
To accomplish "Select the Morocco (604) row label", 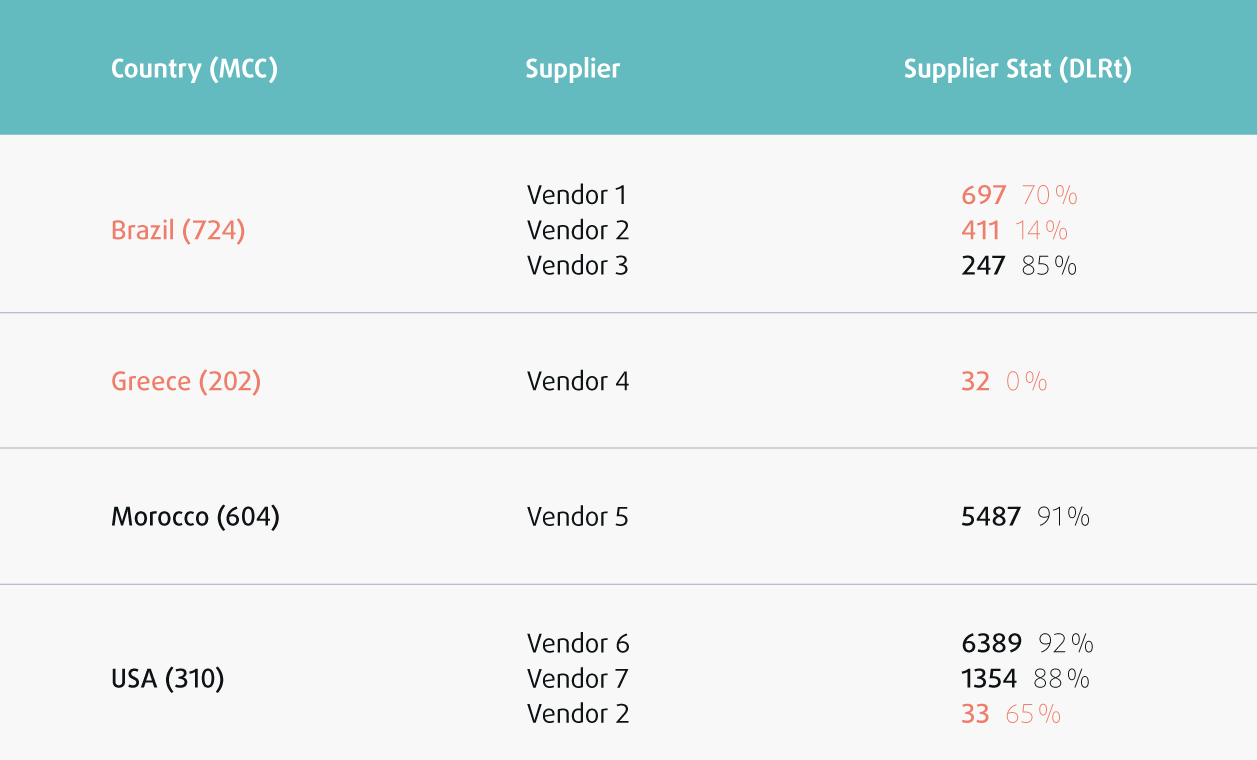I will pos(195,517).
